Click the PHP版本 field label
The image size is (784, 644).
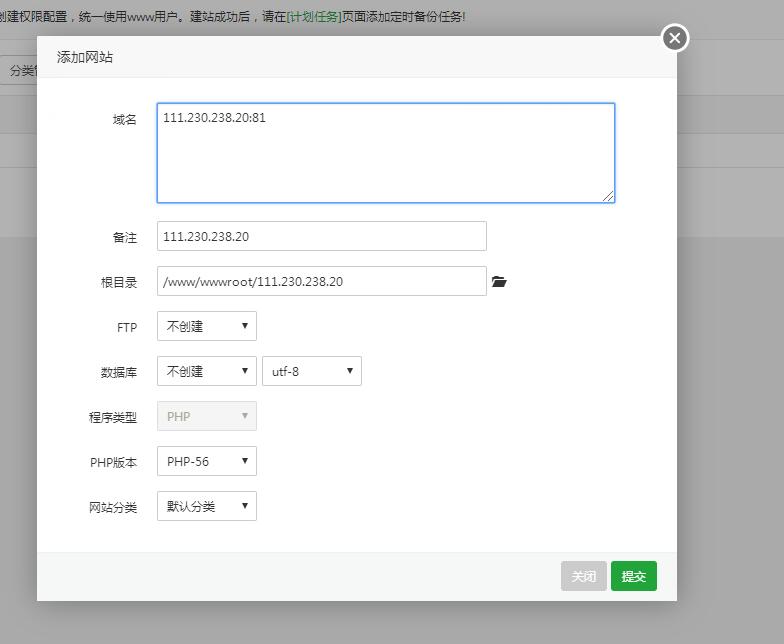[x=113, y=463]
